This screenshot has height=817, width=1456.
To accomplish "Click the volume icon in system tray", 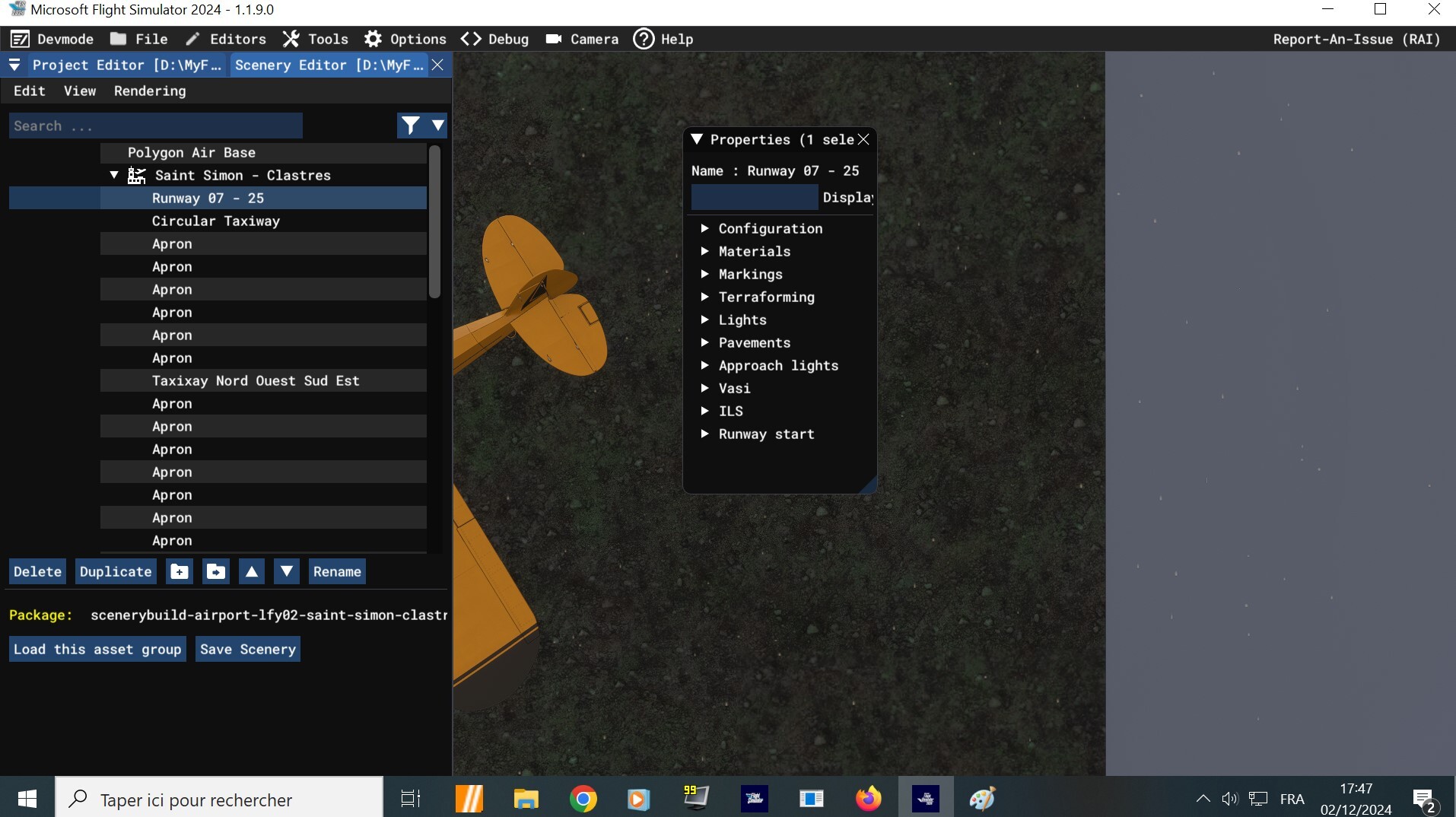I will coord(1229,799).
